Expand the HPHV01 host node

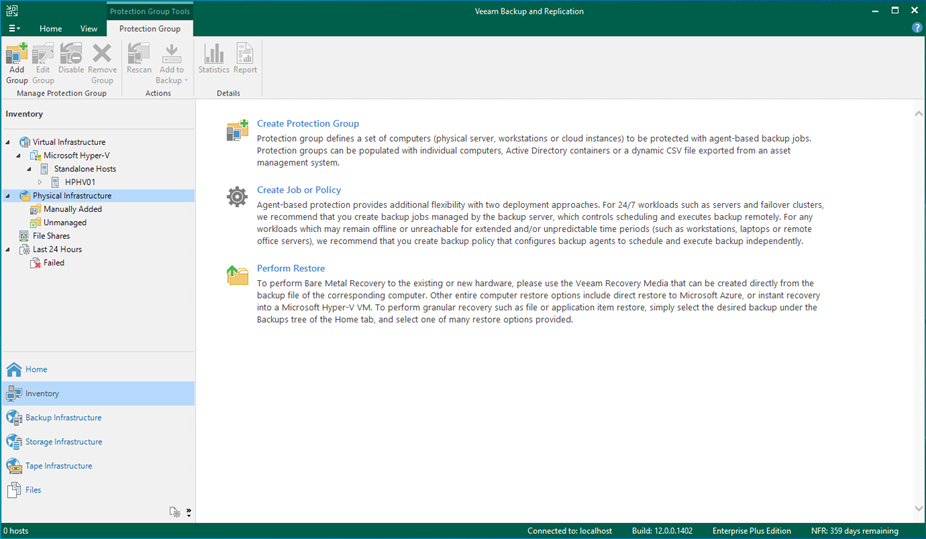point(40,182)
